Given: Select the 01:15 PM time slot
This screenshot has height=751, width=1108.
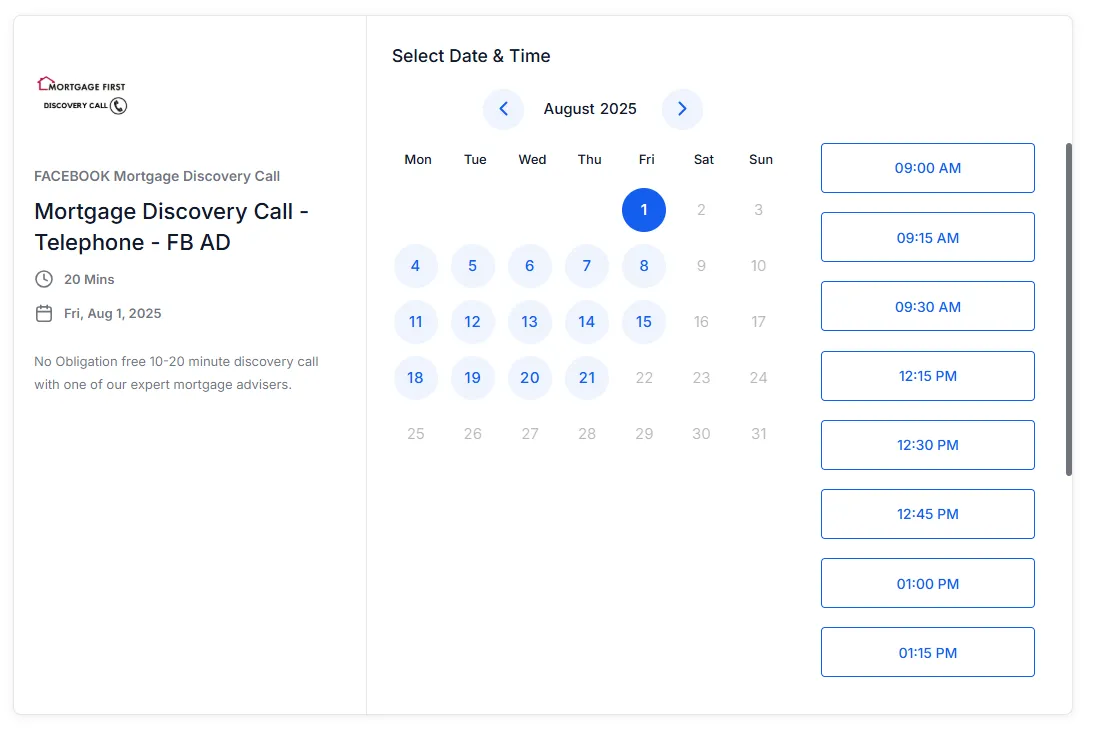Looking at the screenshot, I should click(x=927, y=653).
